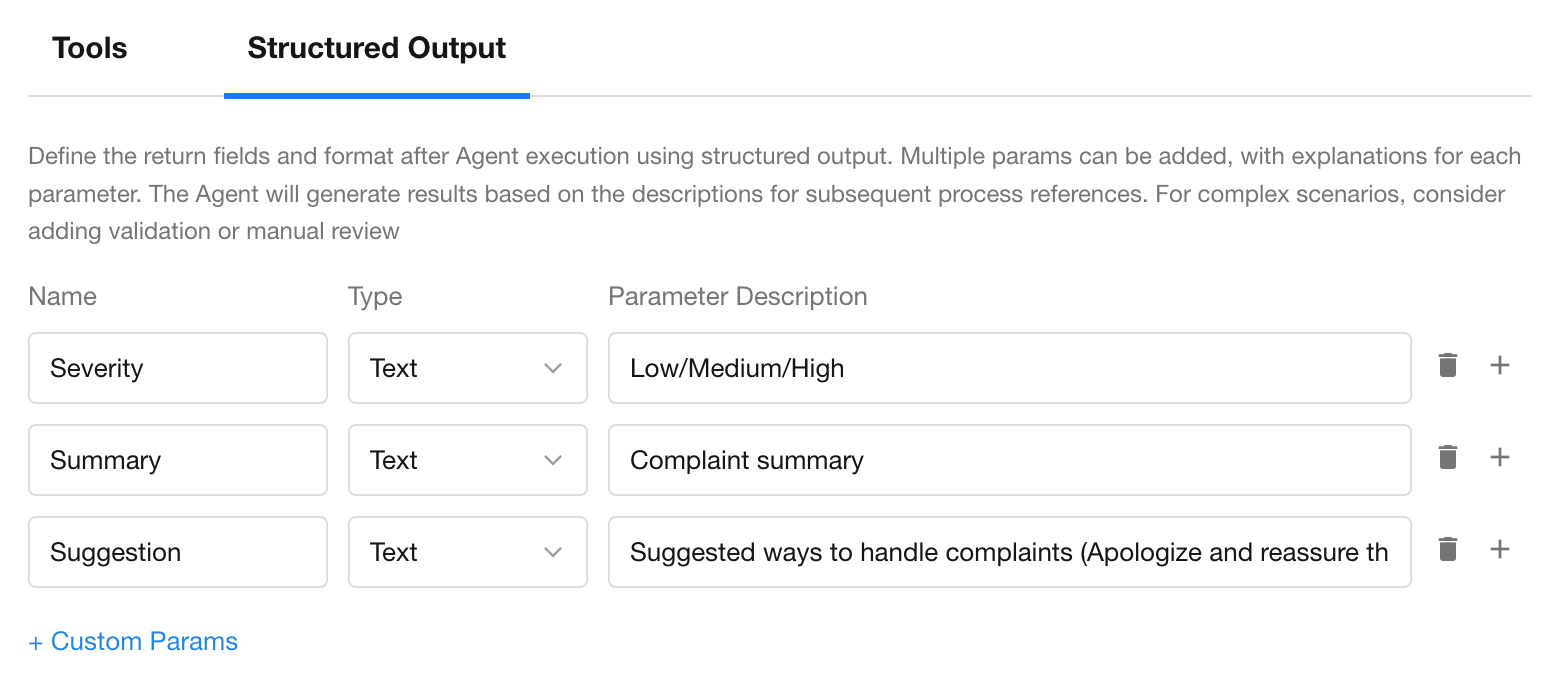This screenshot has width=1558, height=680.
Task: Edit the Severity name field
Action: point(178,368)
